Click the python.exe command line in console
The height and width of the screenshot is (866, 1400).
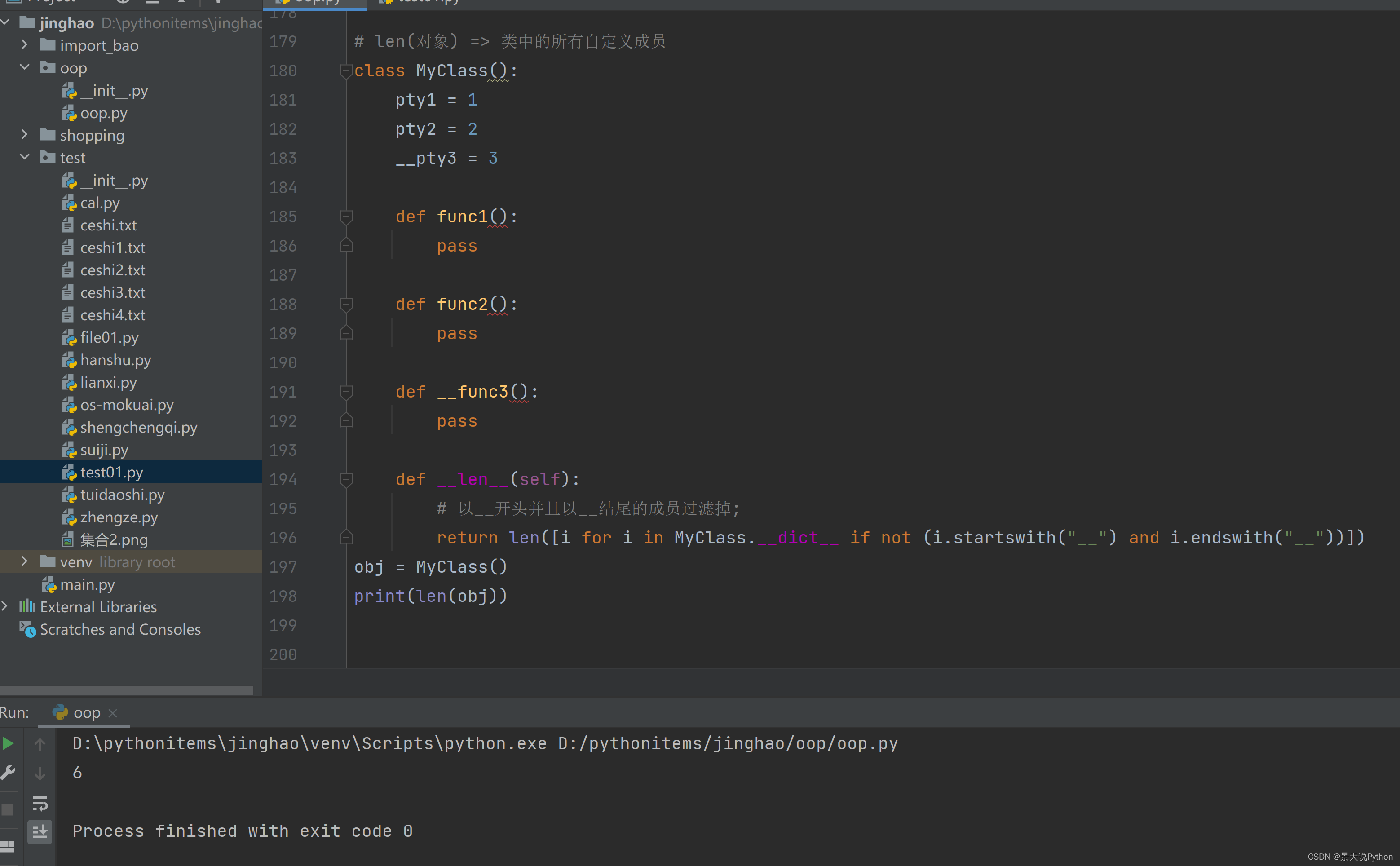coord(485,743)
